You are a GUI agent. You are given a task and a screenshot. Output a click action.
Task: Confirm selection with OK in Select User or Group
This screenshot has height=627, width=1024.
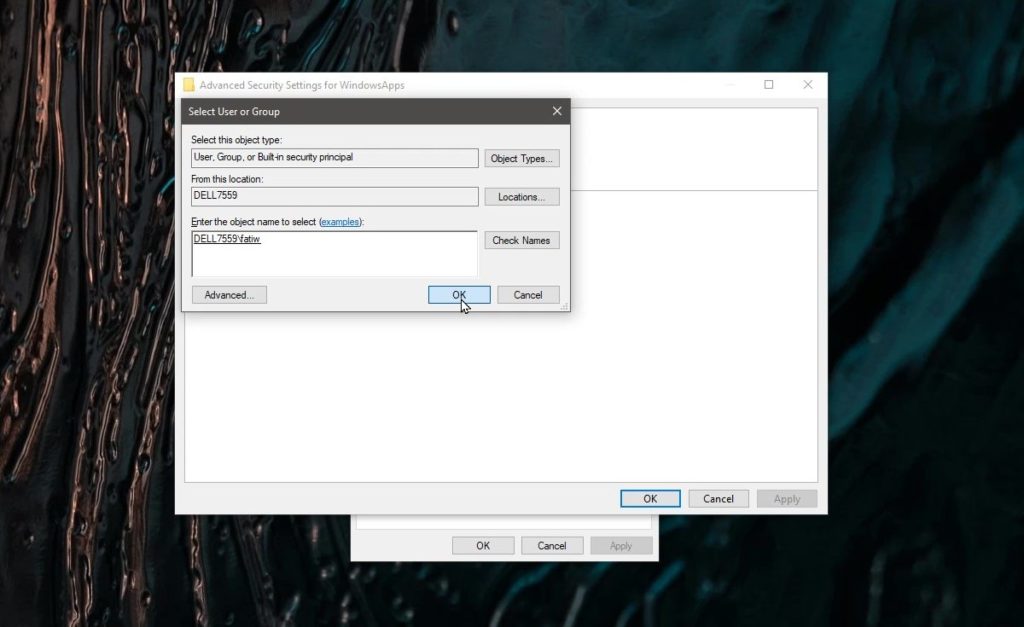click(458, 294)
